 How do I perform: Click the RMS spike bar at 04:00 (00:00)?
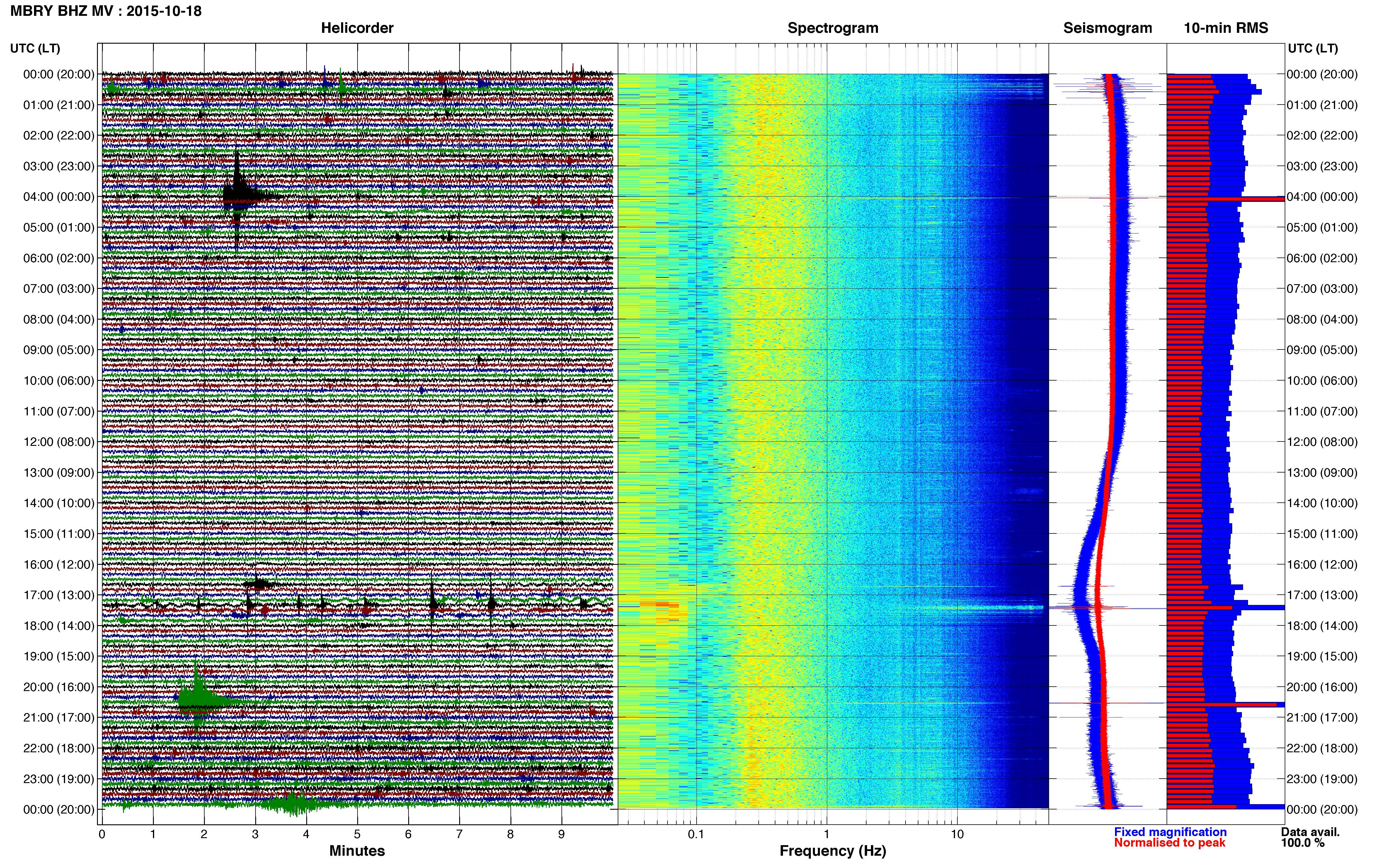pos(1225,199)
